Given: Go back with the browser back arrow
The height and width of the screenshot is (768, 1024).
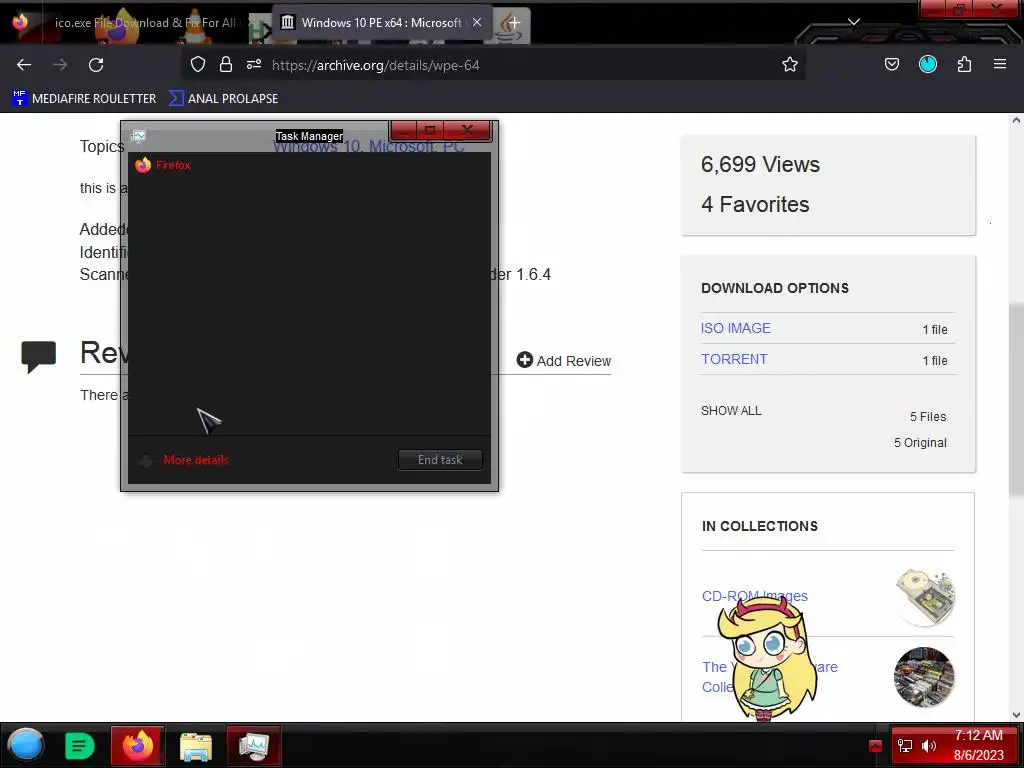Looking at the screenshot, I should click(24, 65).
